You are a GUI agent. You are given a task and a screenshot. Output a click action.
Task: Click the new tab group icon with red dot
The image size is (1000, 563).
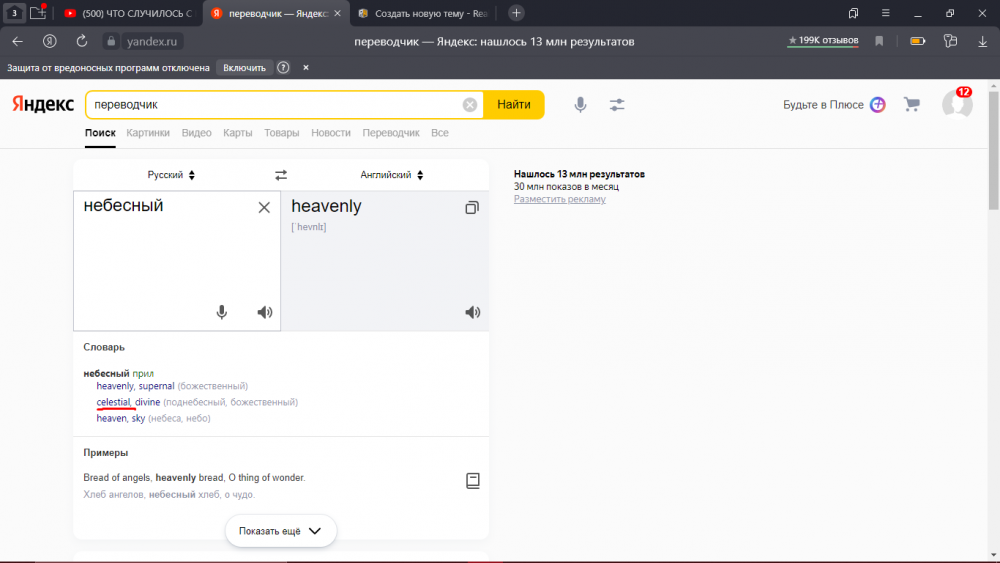coord(38,12)
